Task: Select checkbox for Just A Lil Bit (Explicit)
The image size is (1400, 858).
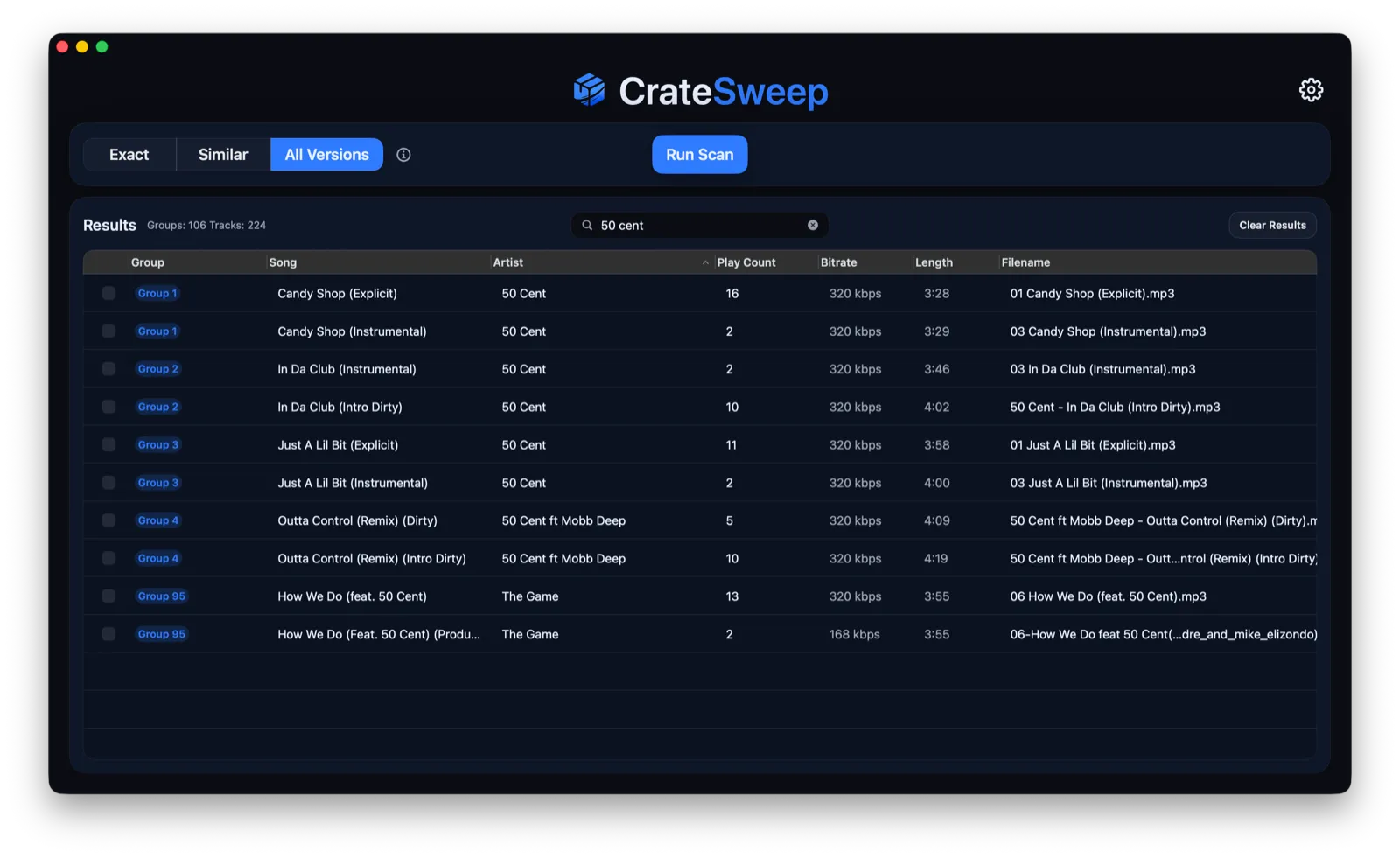Action: [x=108, y=444]
